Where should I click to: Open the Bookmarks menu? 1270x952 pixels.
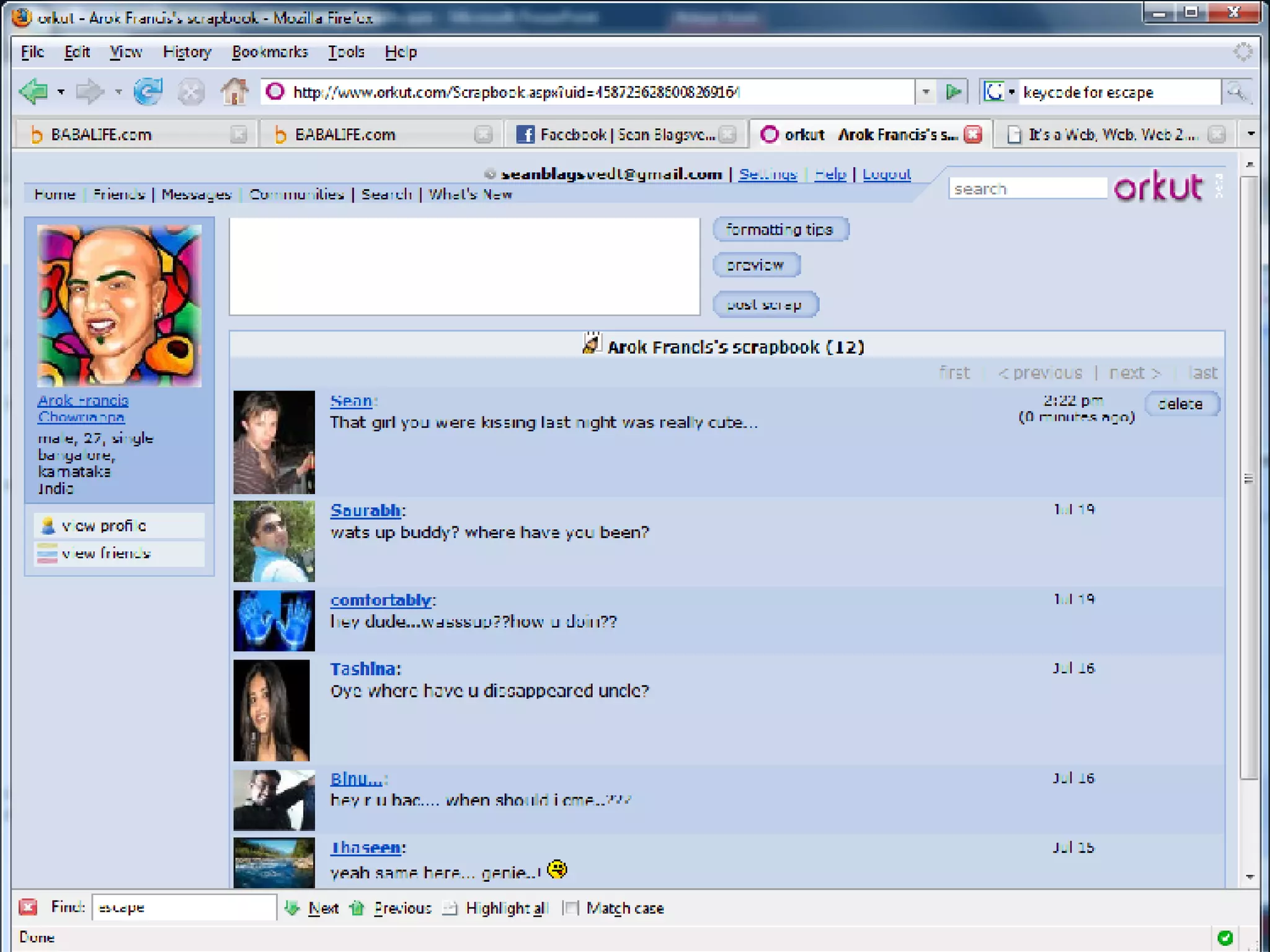pos(270,52)
